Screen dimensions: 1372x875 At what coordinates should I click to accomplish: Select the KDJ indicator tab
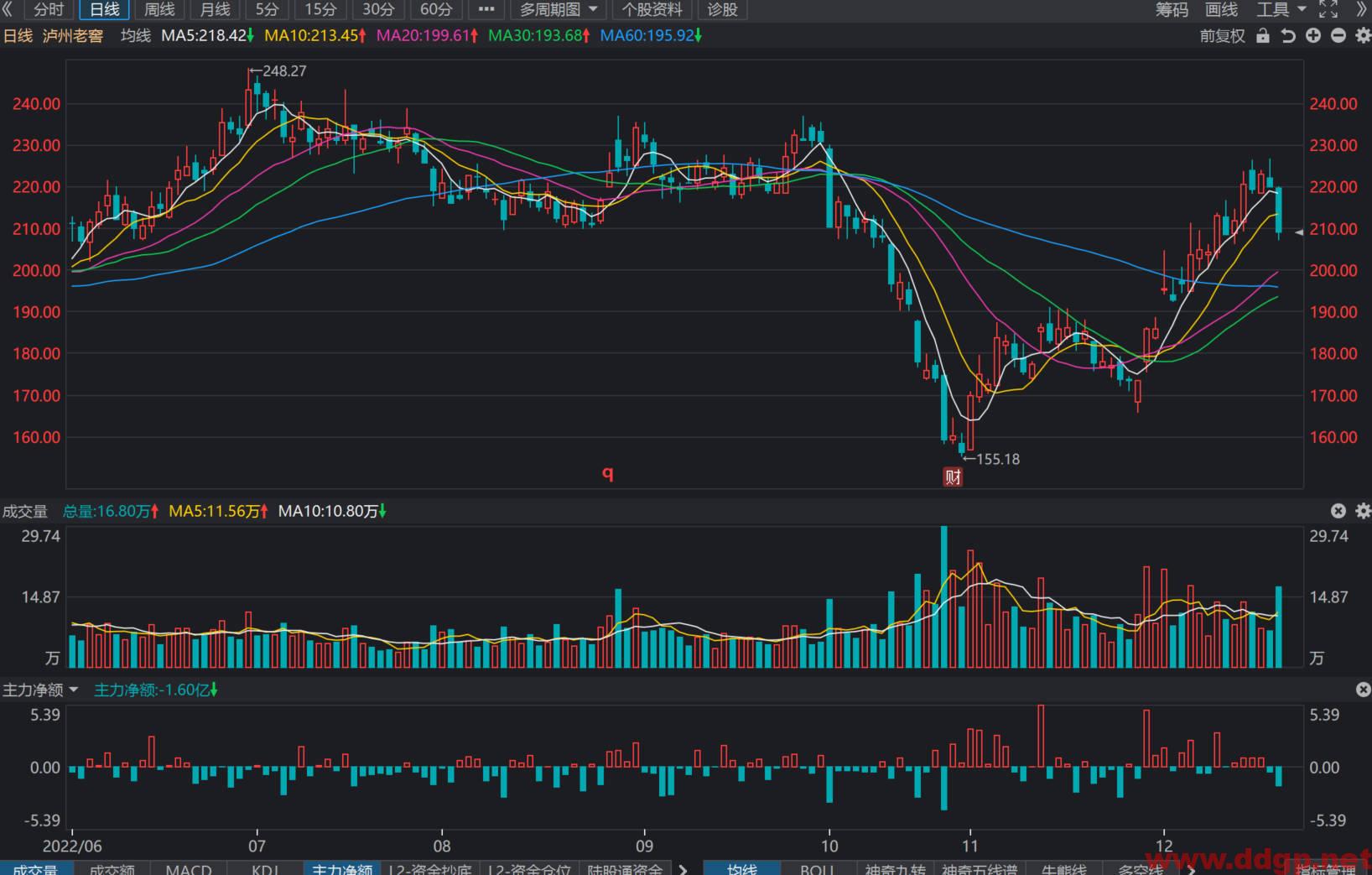click(266, 868)
